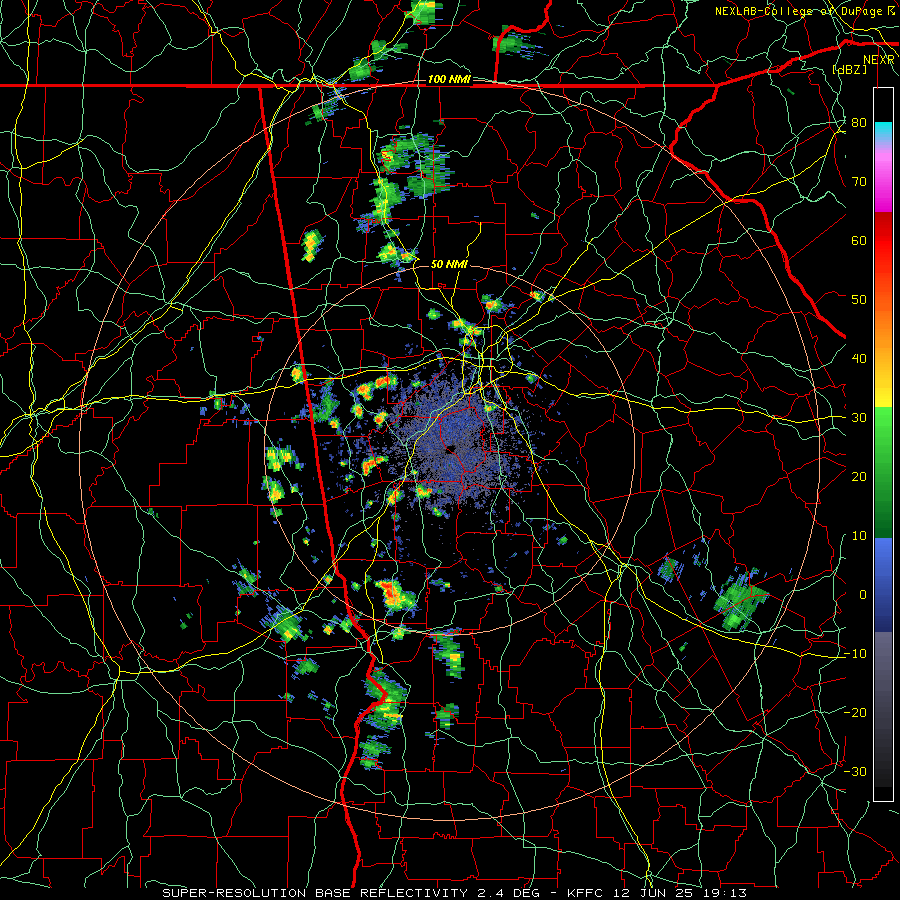The image size is (900, 900).
Task: Click the 0 value on the dBZ scale
Action: tap(863, 595)
